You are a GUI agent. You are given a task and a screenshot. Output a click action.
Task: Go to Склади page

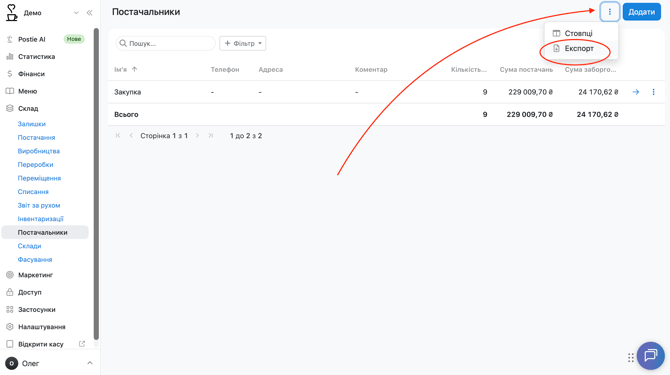click(29, 246)
